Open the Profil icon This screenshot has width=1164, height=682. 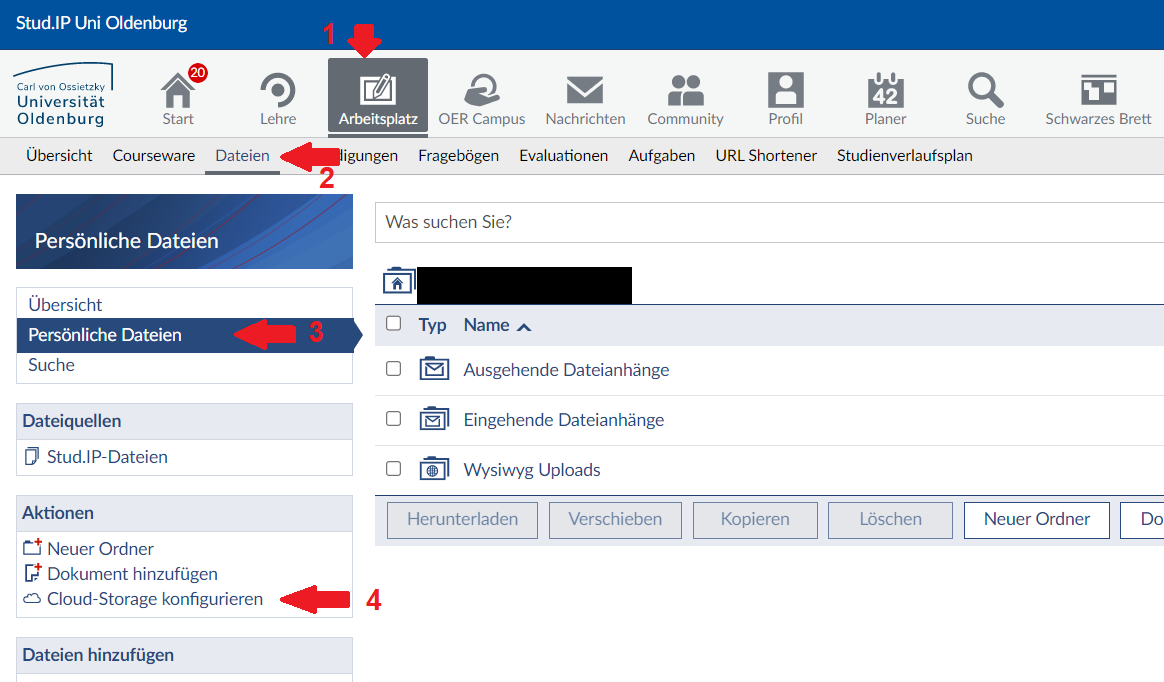point(785,92)
